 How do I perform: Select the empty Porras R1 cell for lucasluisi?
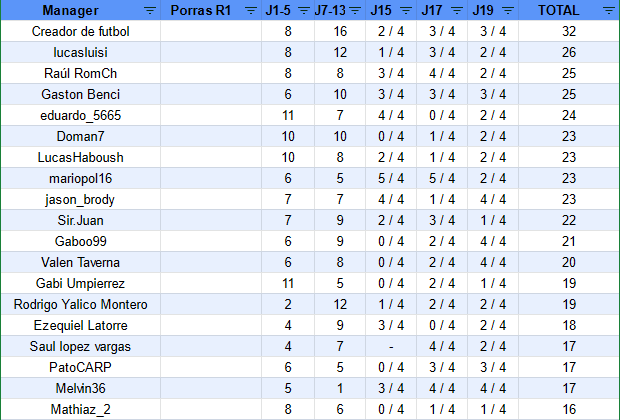[211, 52]
